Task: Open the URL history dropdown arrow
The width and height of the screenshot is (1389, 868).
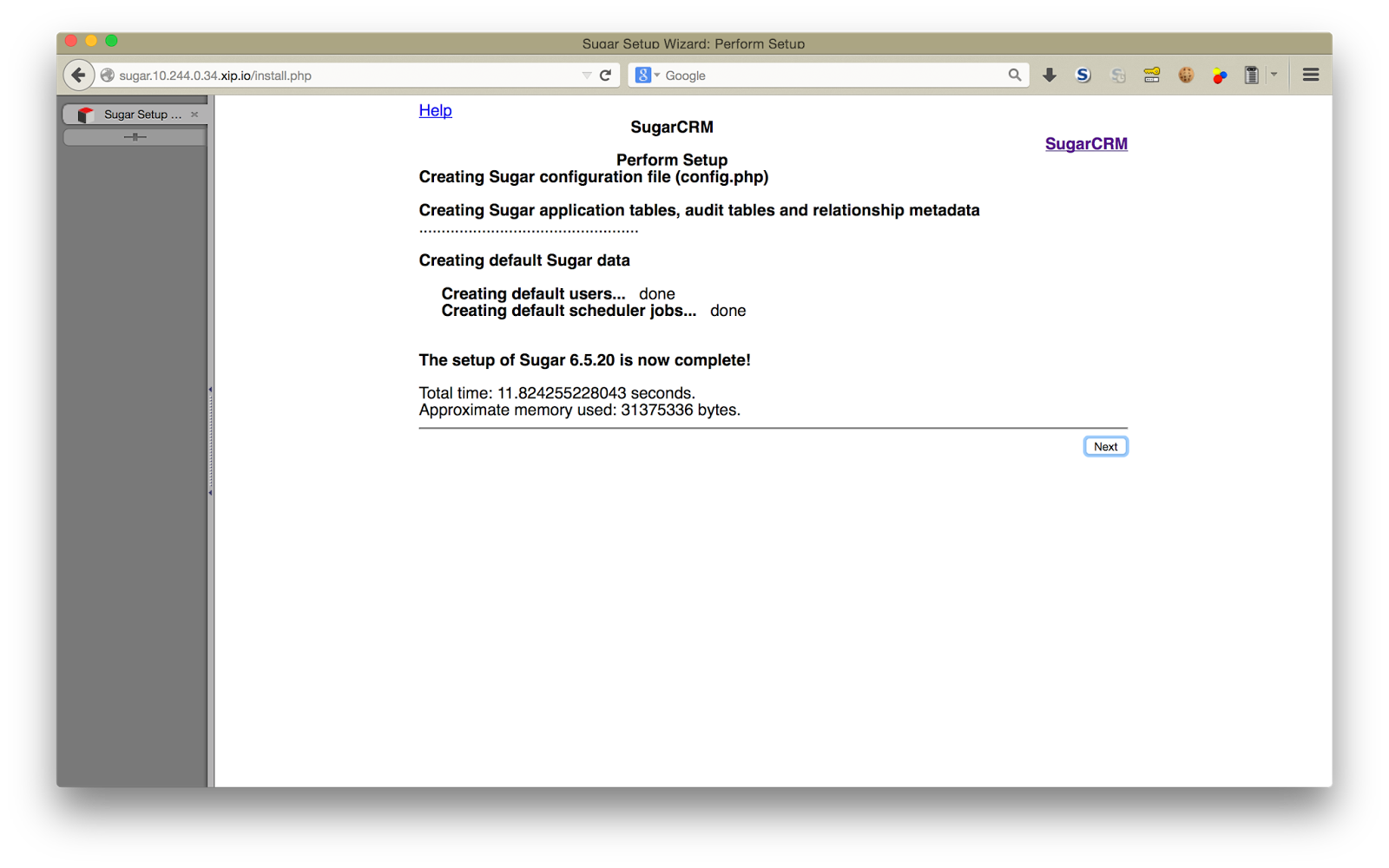Action: [587, 76]
